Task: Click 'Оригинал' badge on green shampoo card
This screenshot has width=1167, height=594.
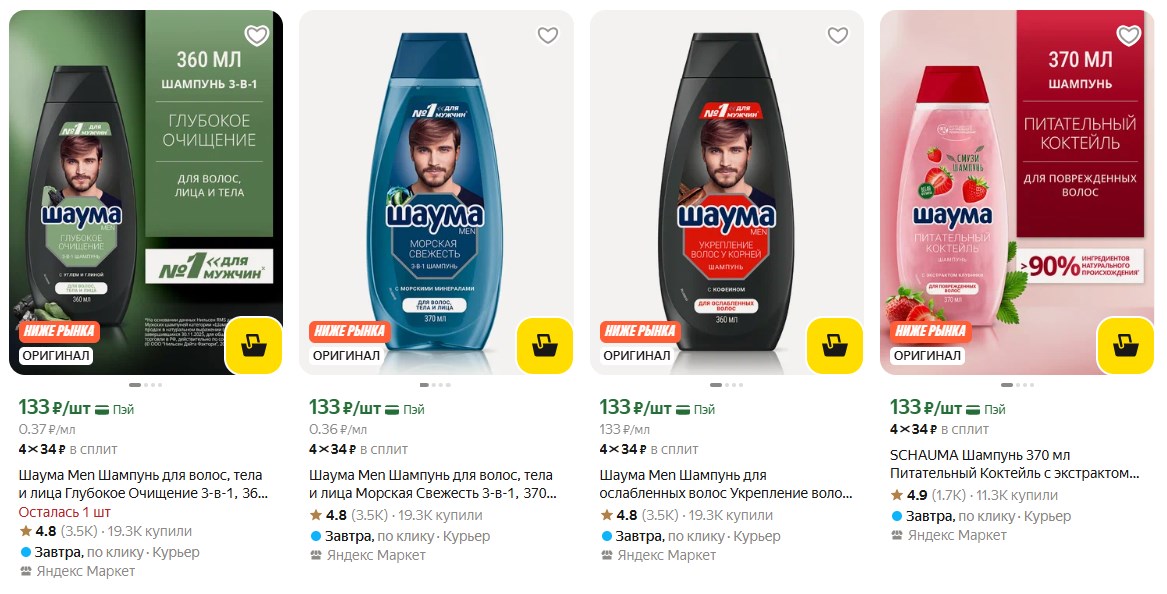Action: 56,355
